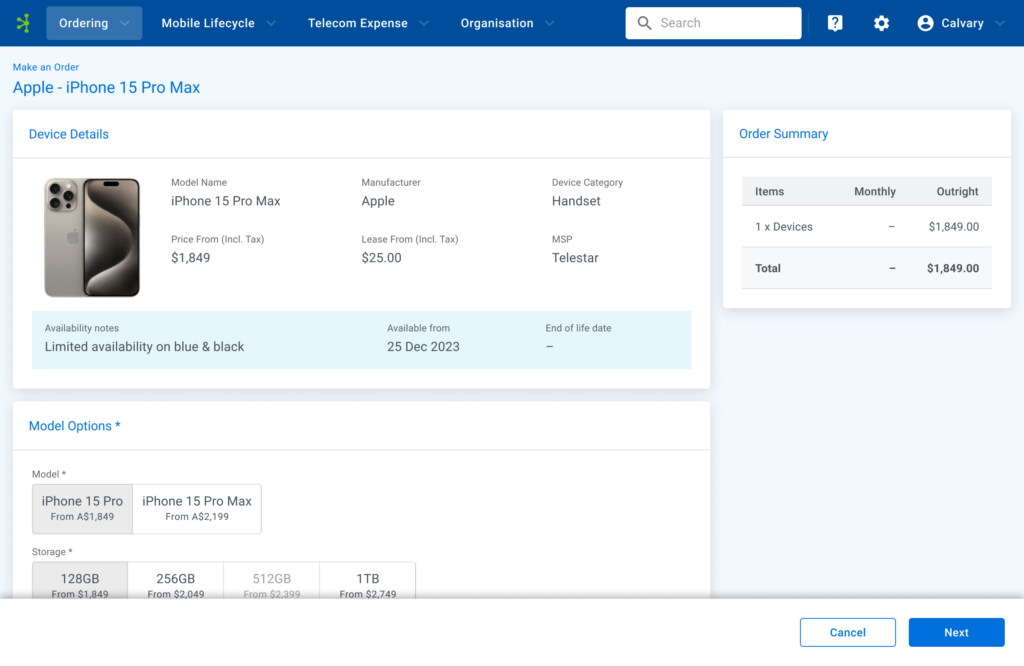Screen dimensions: 1024x666
Task: Open the Telecom Expense menu
Action: point(367,23)
